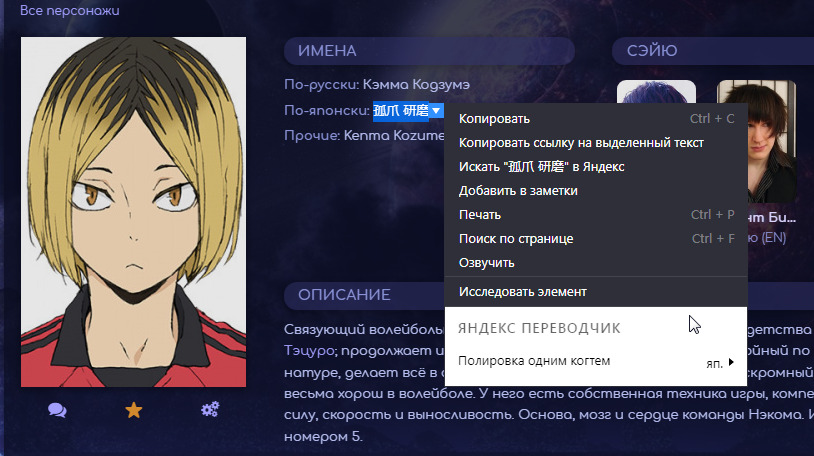Click the translation Полировка одним когтем
The image size is (814, 456).
click(534, 361)
